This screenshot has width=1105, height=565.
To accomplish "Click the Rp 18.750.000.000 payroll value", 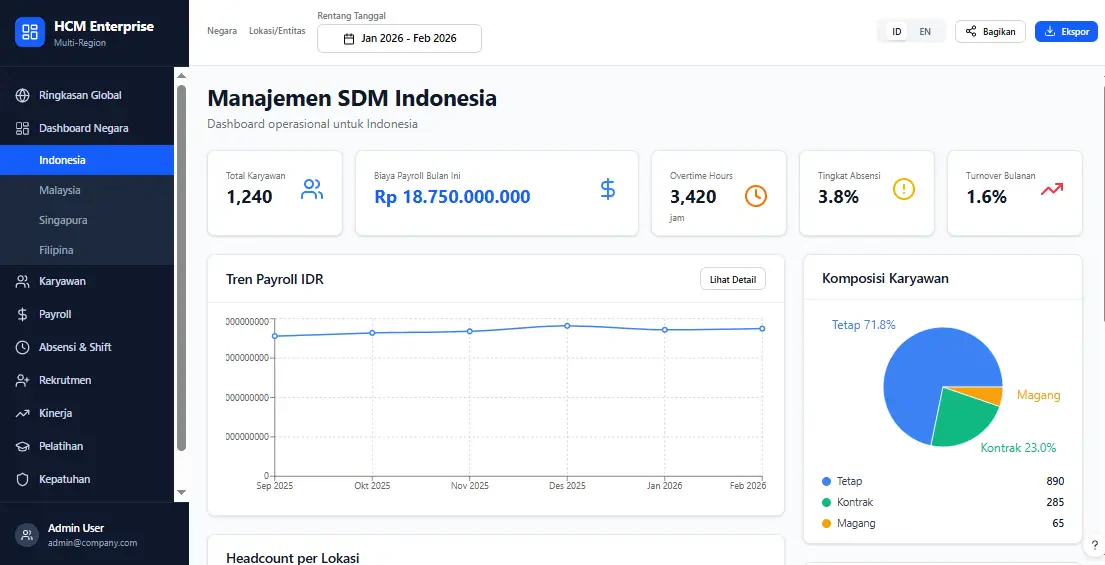I will [x=452, y=197].
